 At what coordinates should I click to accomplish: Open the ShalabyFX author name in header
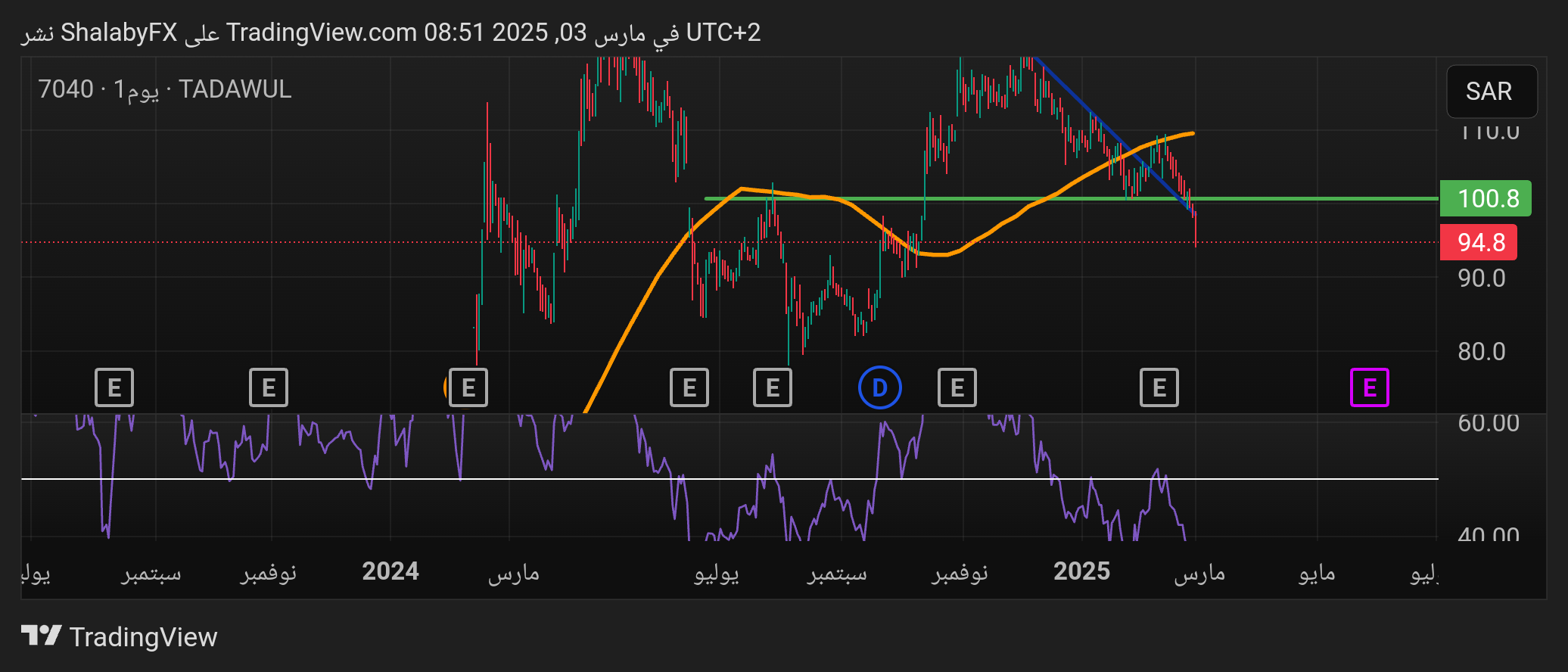point(119,33)
